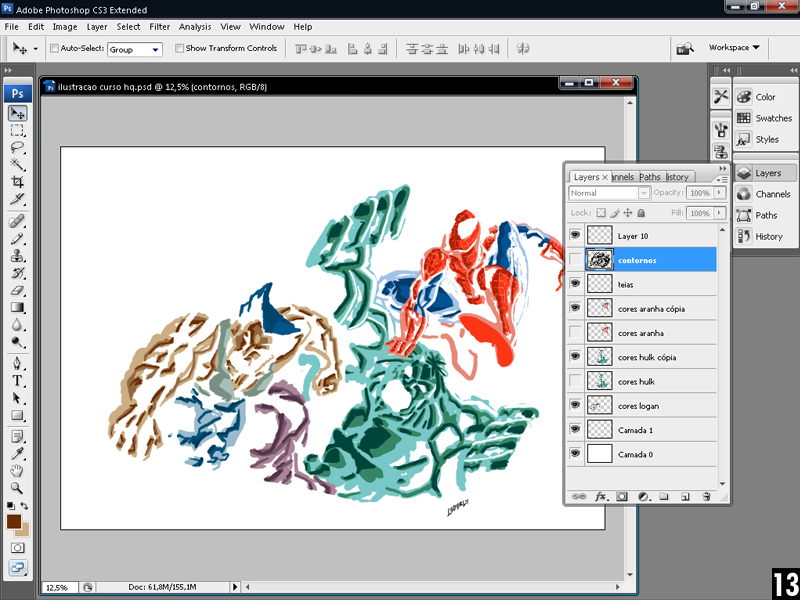Click the link layers icon

point(579,496)
